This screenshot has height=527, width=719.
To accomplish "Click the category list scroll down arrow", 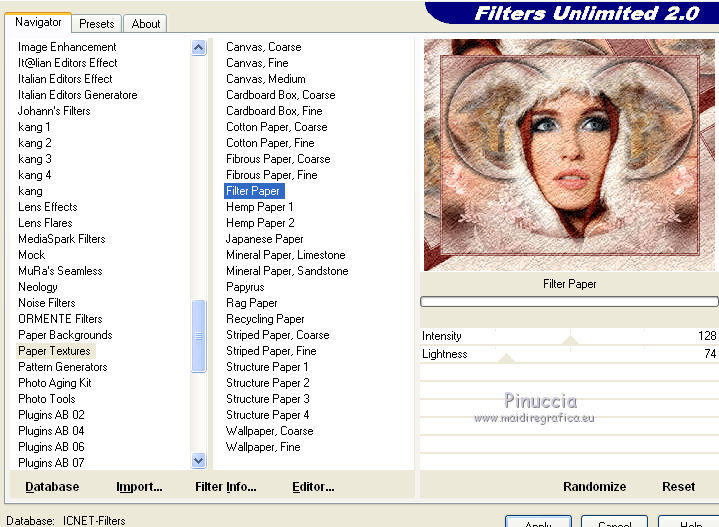I will click(x=199, y=460).
